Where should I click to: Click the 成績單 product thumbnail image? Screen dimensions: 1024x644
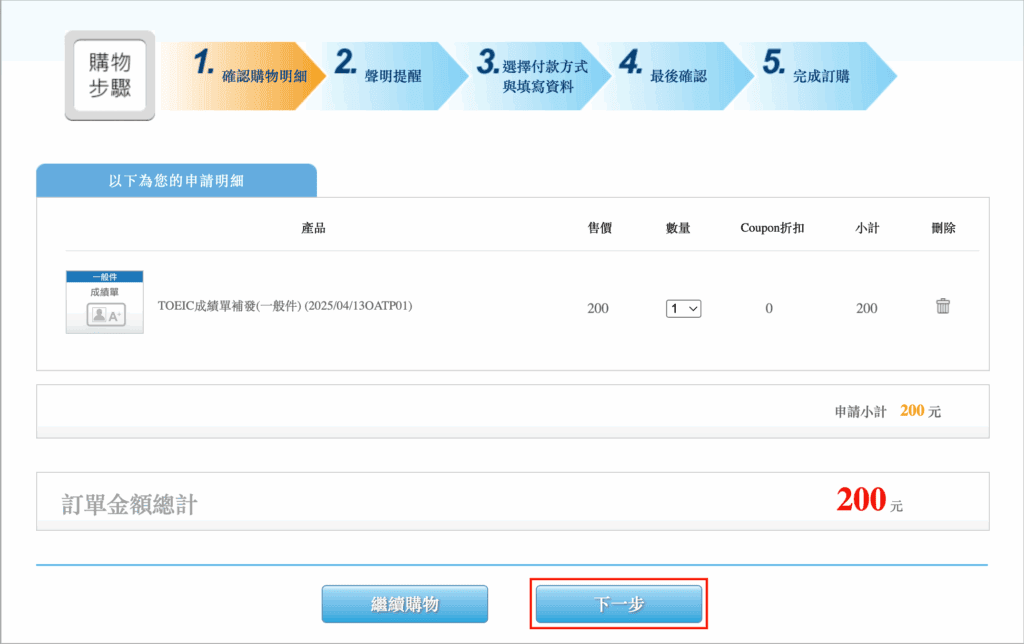click(104, 301)
